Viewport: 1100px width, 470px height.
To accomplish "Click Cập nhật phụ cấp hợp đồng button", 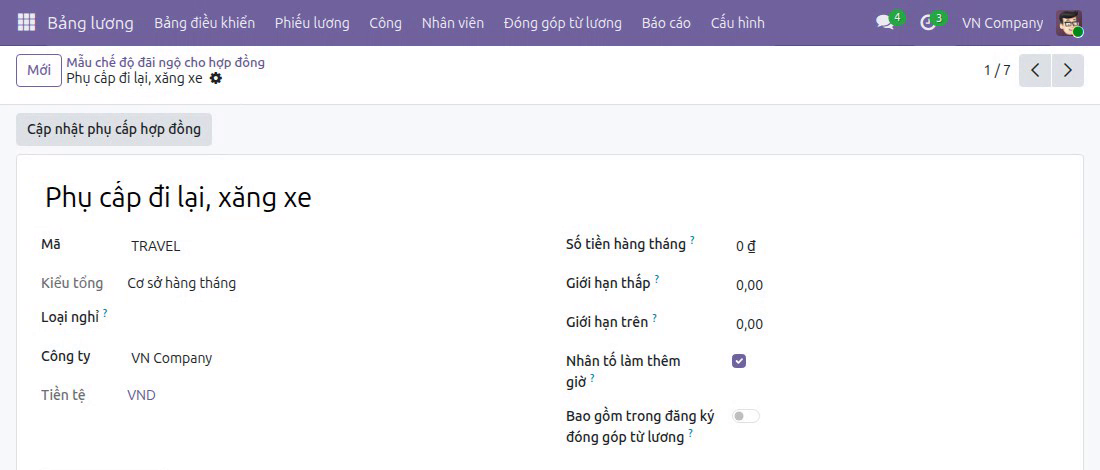I will pyautogui.click(x=114, y=129).
